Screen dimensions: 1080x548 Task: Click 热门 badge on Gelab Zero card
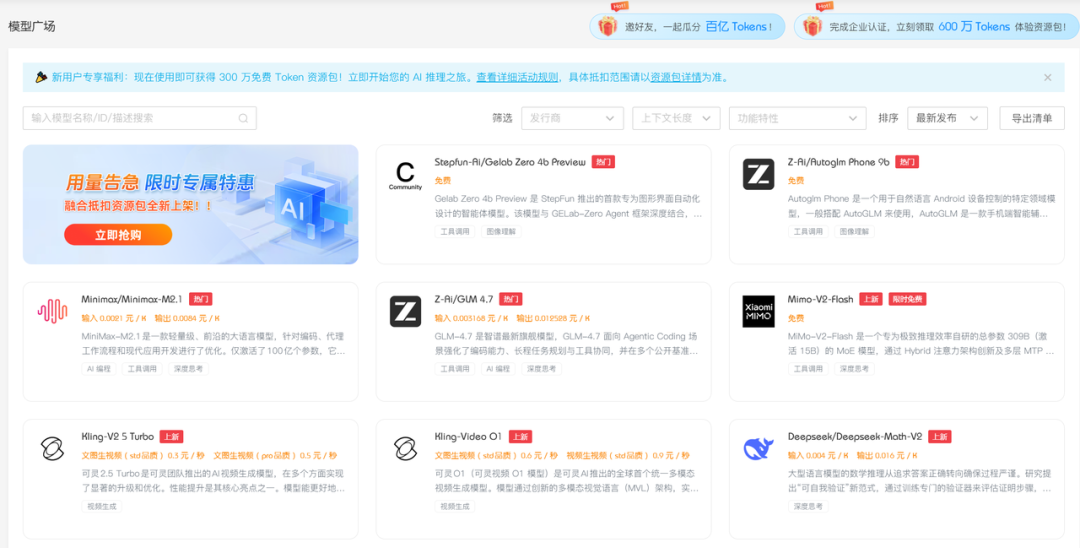click(x=603, y=162)
